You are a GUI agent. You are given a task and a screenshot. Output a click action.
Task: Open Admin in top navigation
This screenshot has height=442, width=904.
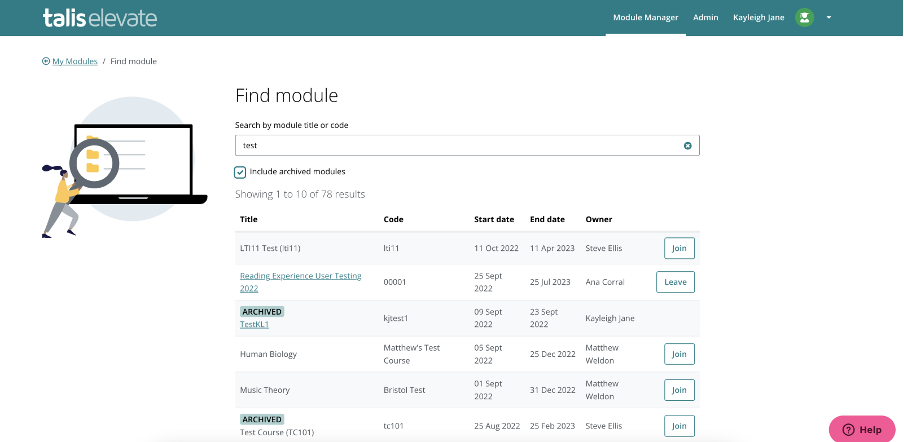(x=706, y=17)
